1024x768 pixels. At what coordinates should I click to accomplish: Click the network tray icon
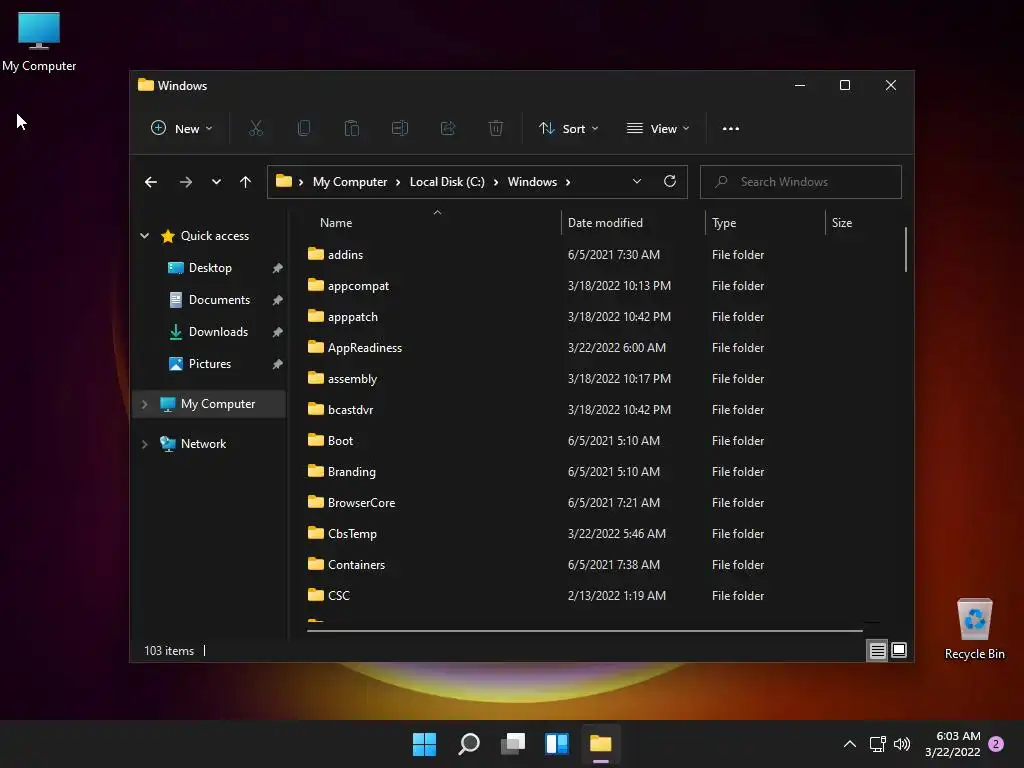point(878,744)
